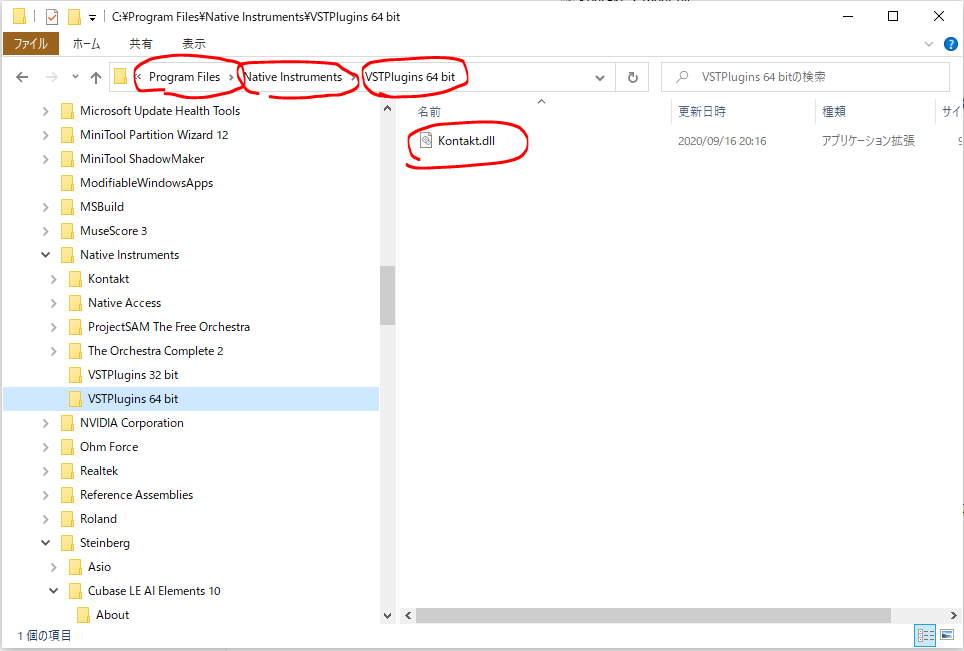Open the ファイル menu tab

coord(31,44)
